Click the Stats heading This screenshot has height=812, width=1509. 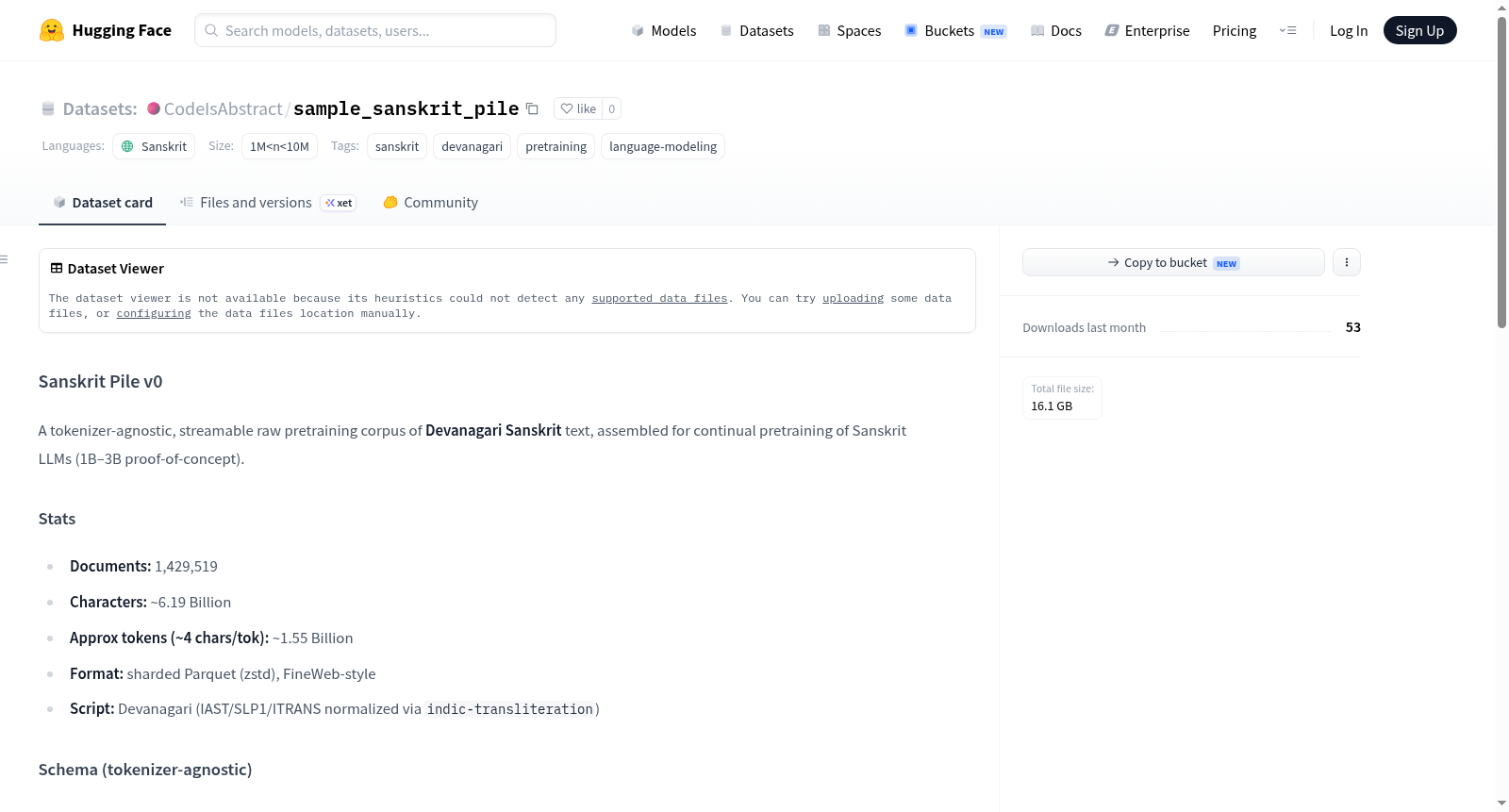(57, 519)
